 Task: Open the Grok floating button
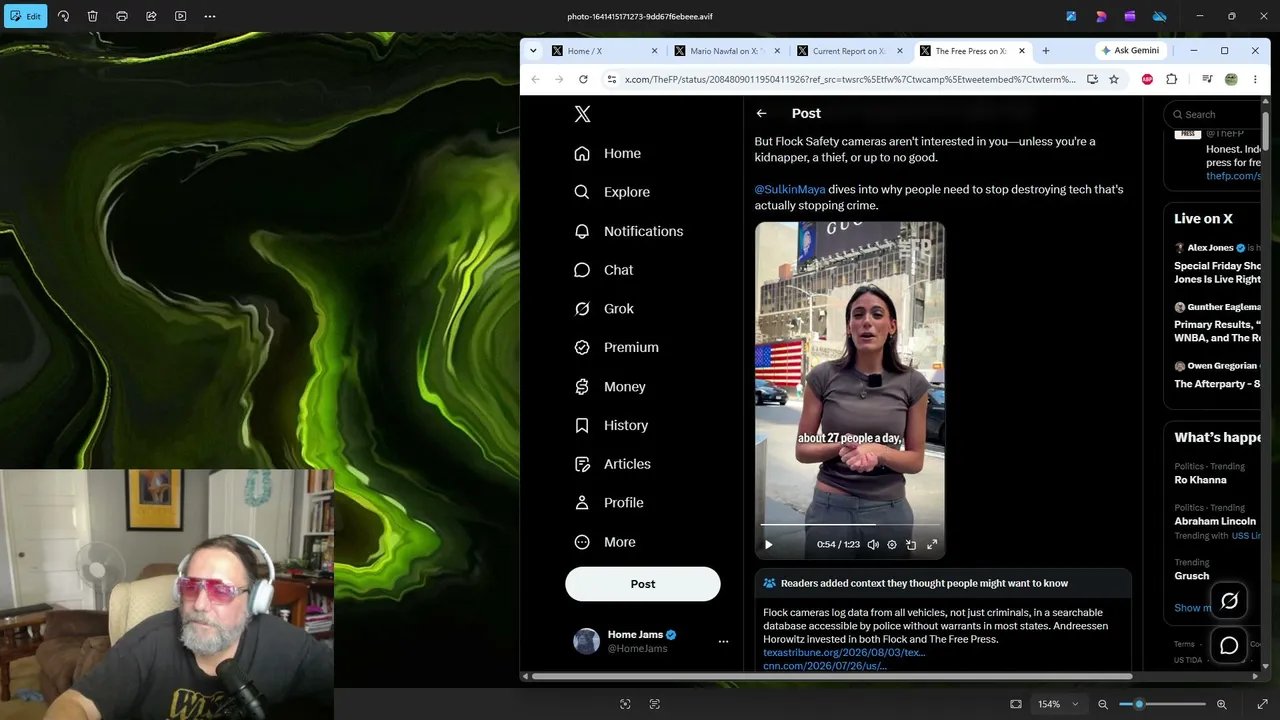1230,601
